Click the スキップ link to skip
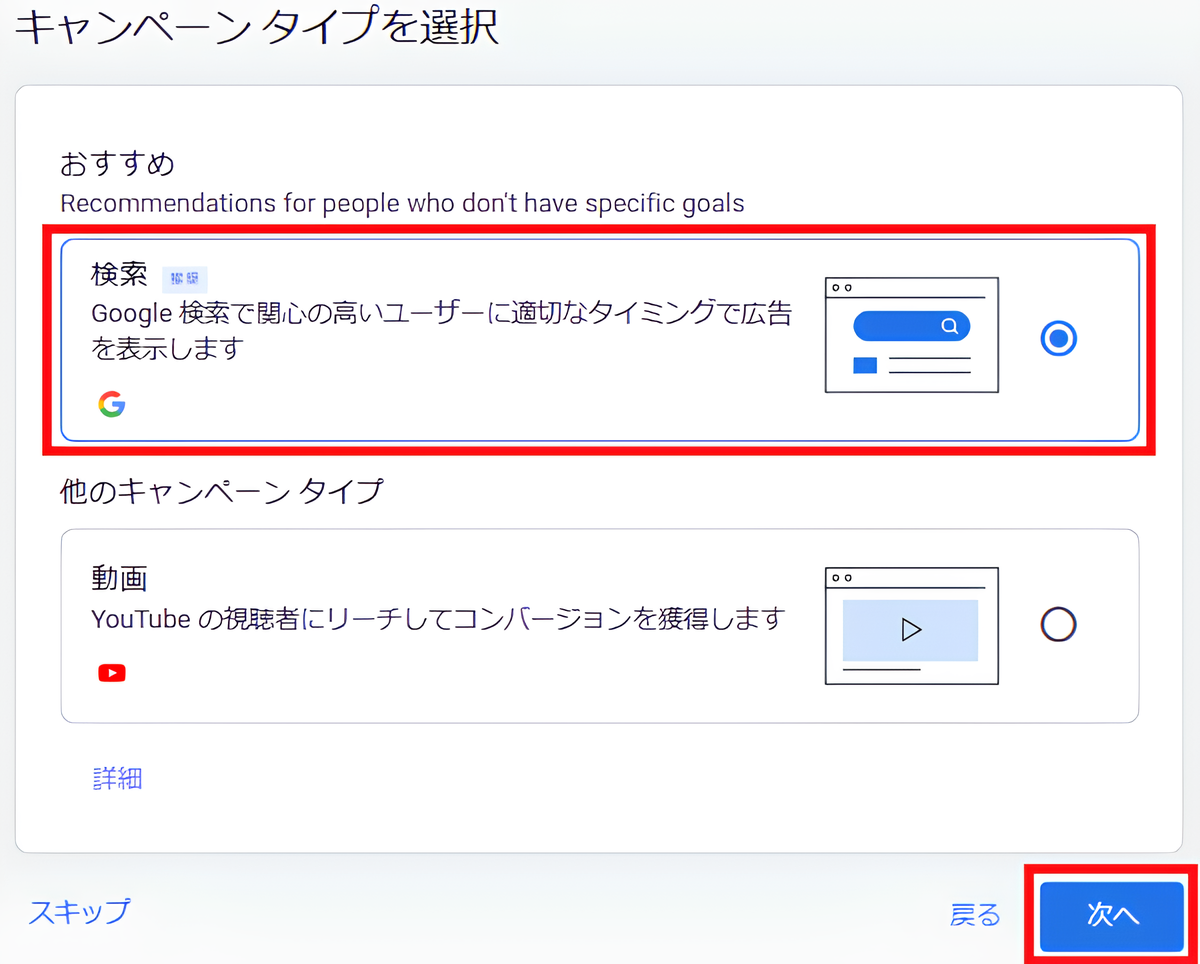This screenshot has height=964, width=1200. pyautogui.click(x=79, y=911)
